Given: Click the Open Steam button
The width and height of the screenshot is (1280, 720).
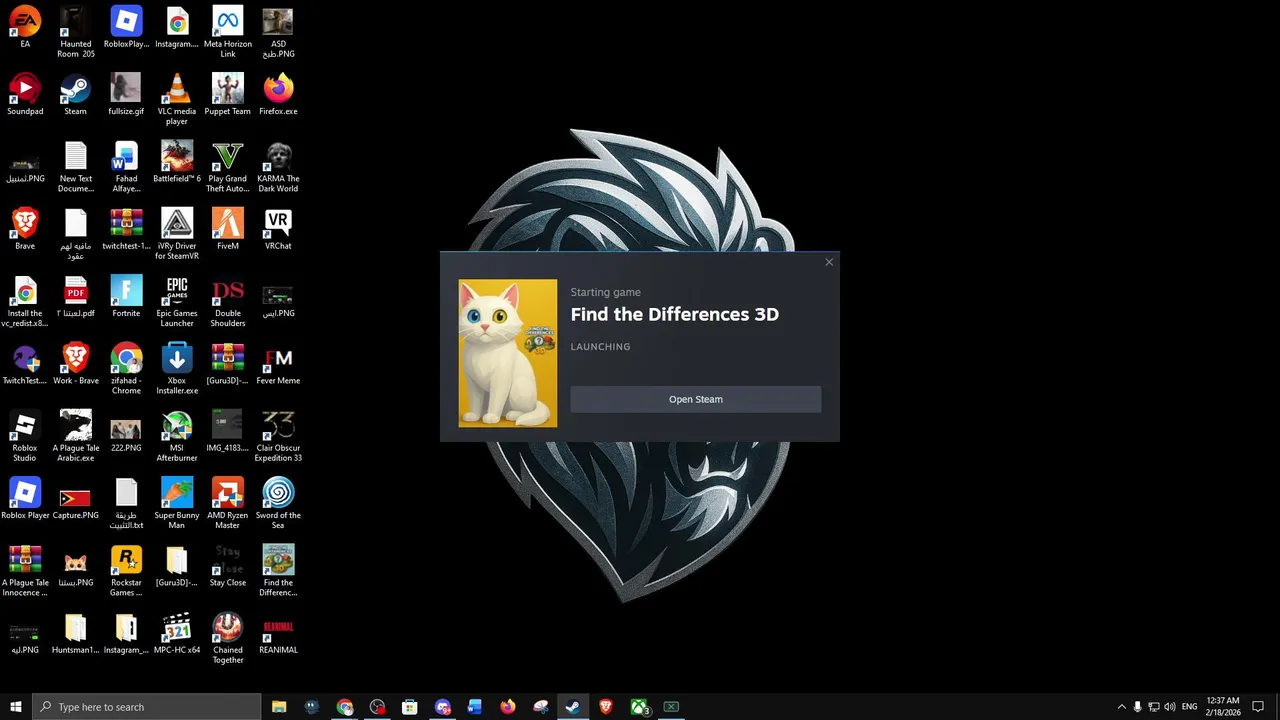Looking at the screenshot, I should click(x=695, y=399).
